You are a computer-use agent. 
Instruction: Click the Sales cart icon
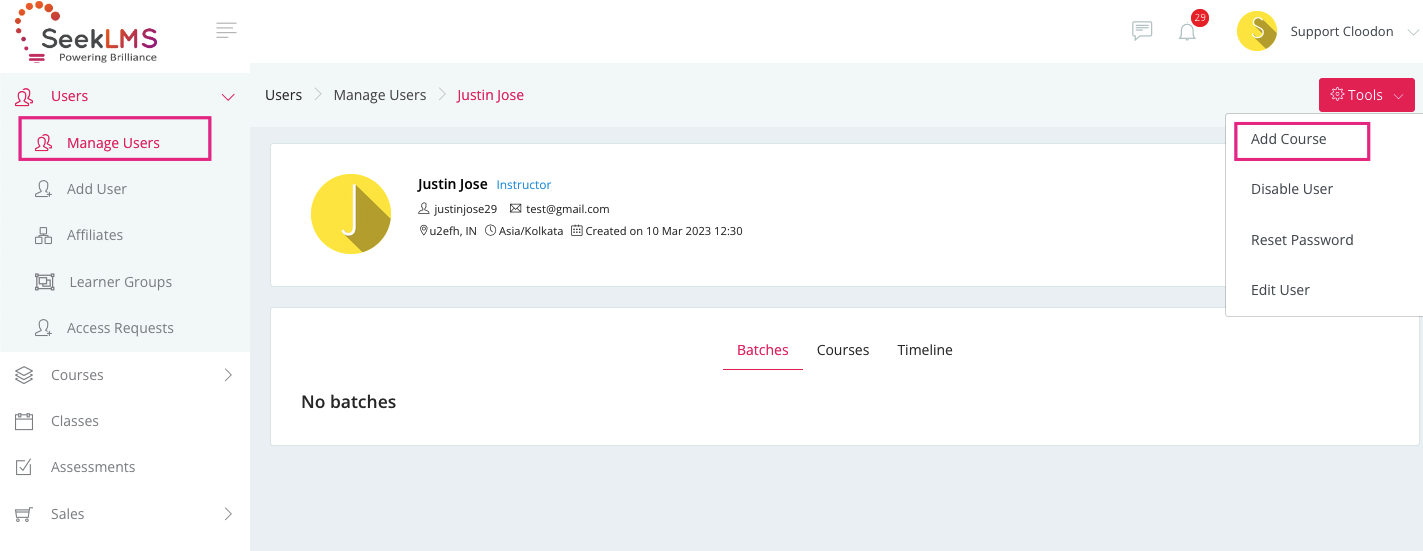(x=25, y=514)
